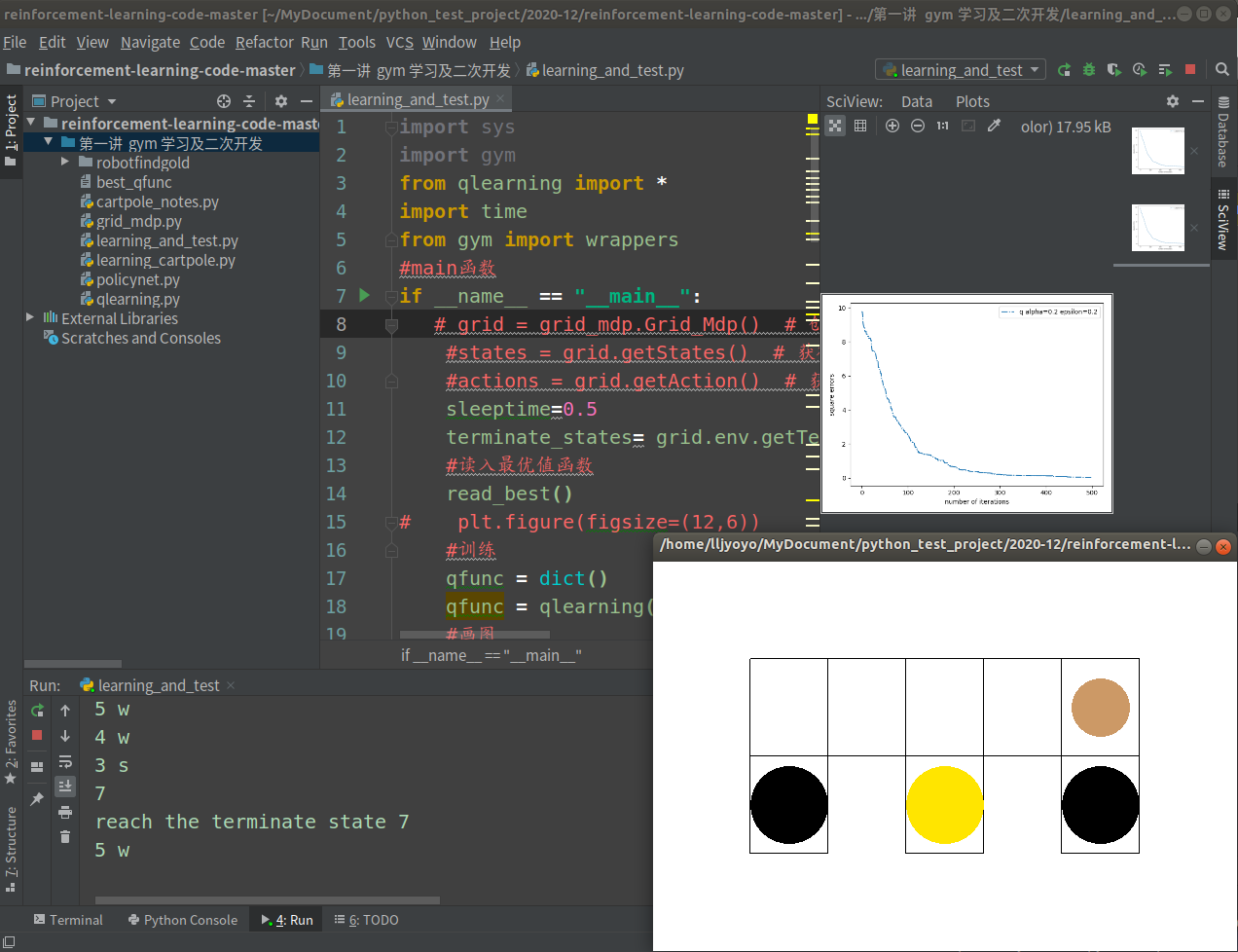Print the Run console output
The image size is (1238, 952).
pyautogui.click(x=65, y=812)
